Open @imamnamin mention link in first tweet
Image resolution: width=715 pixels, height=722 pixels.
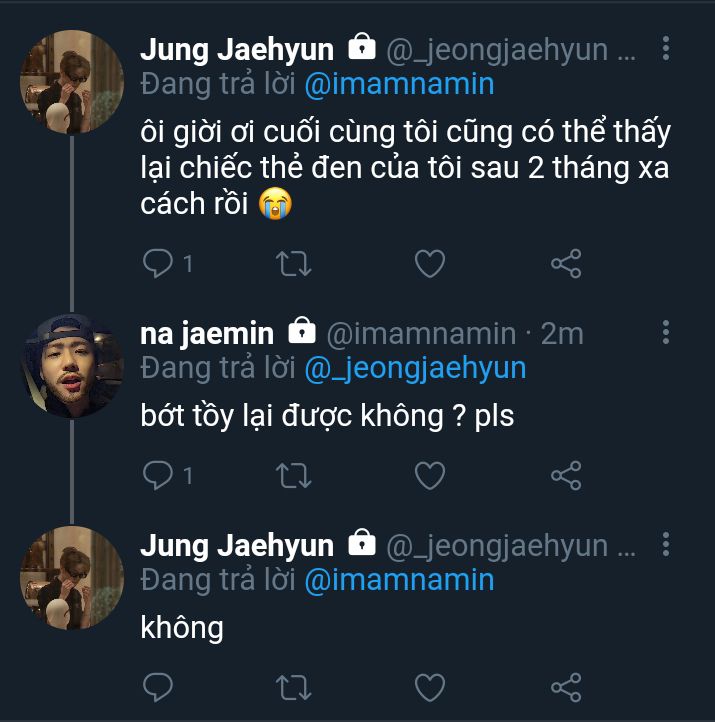tap(399, 83)
